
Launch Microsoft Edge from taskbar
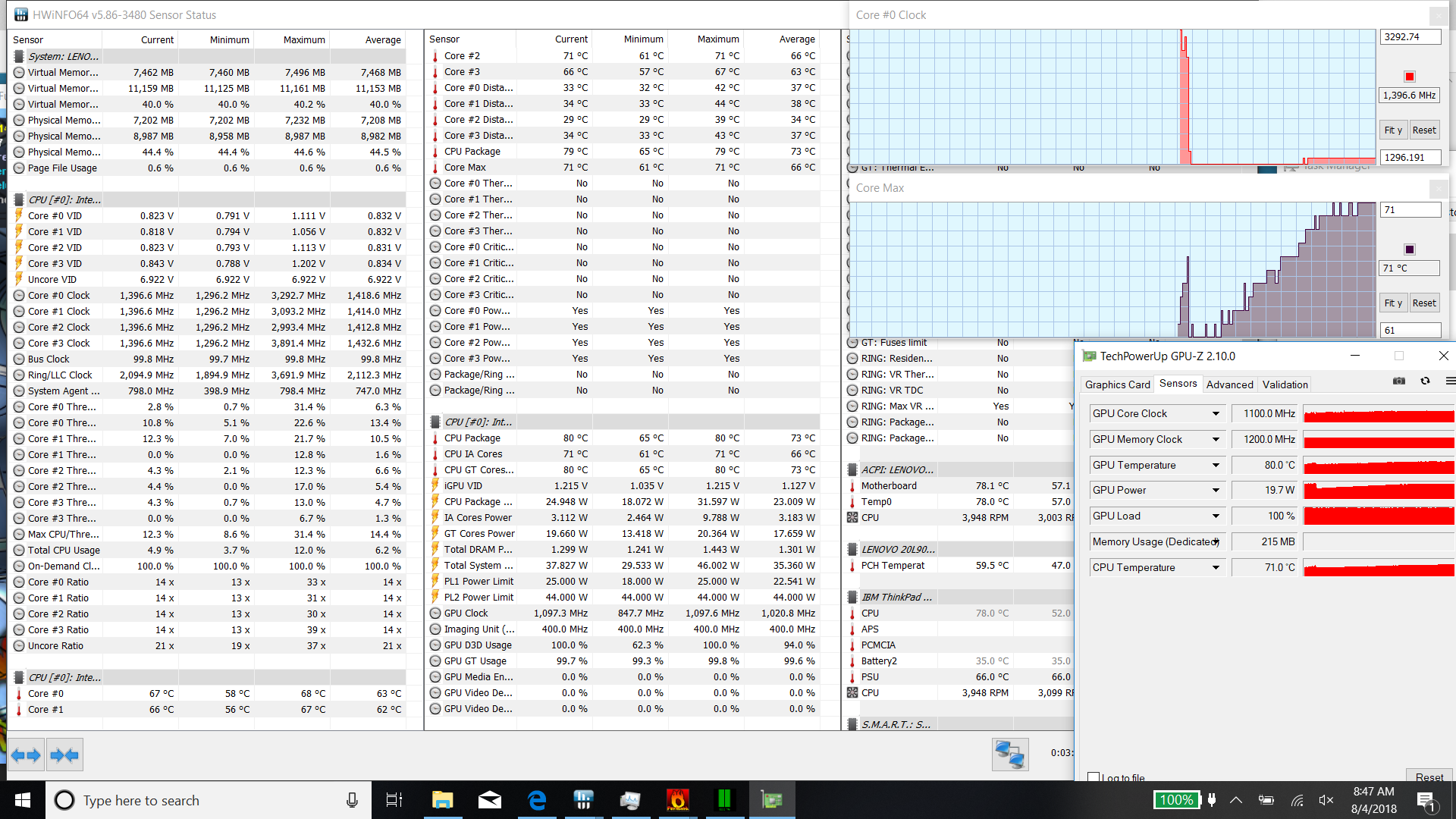(x=537, y=800)
